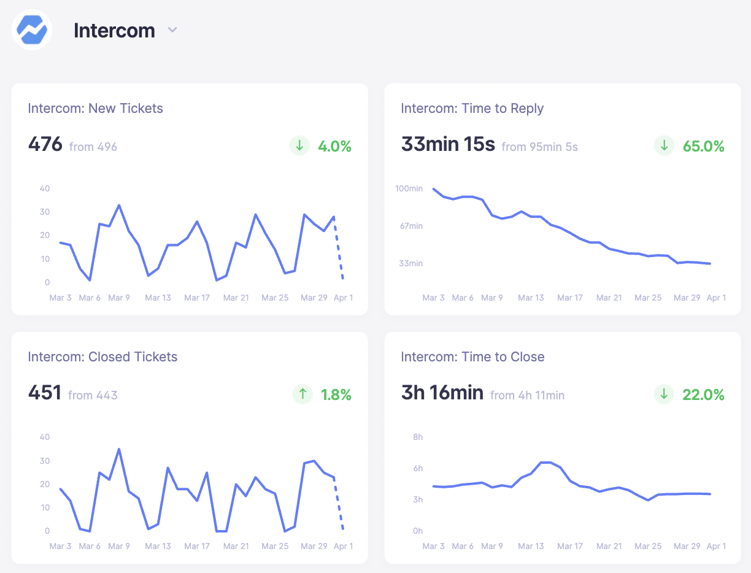Click the Time to Close line chart
The image size is (751, 573).
(x=572, y=481)
